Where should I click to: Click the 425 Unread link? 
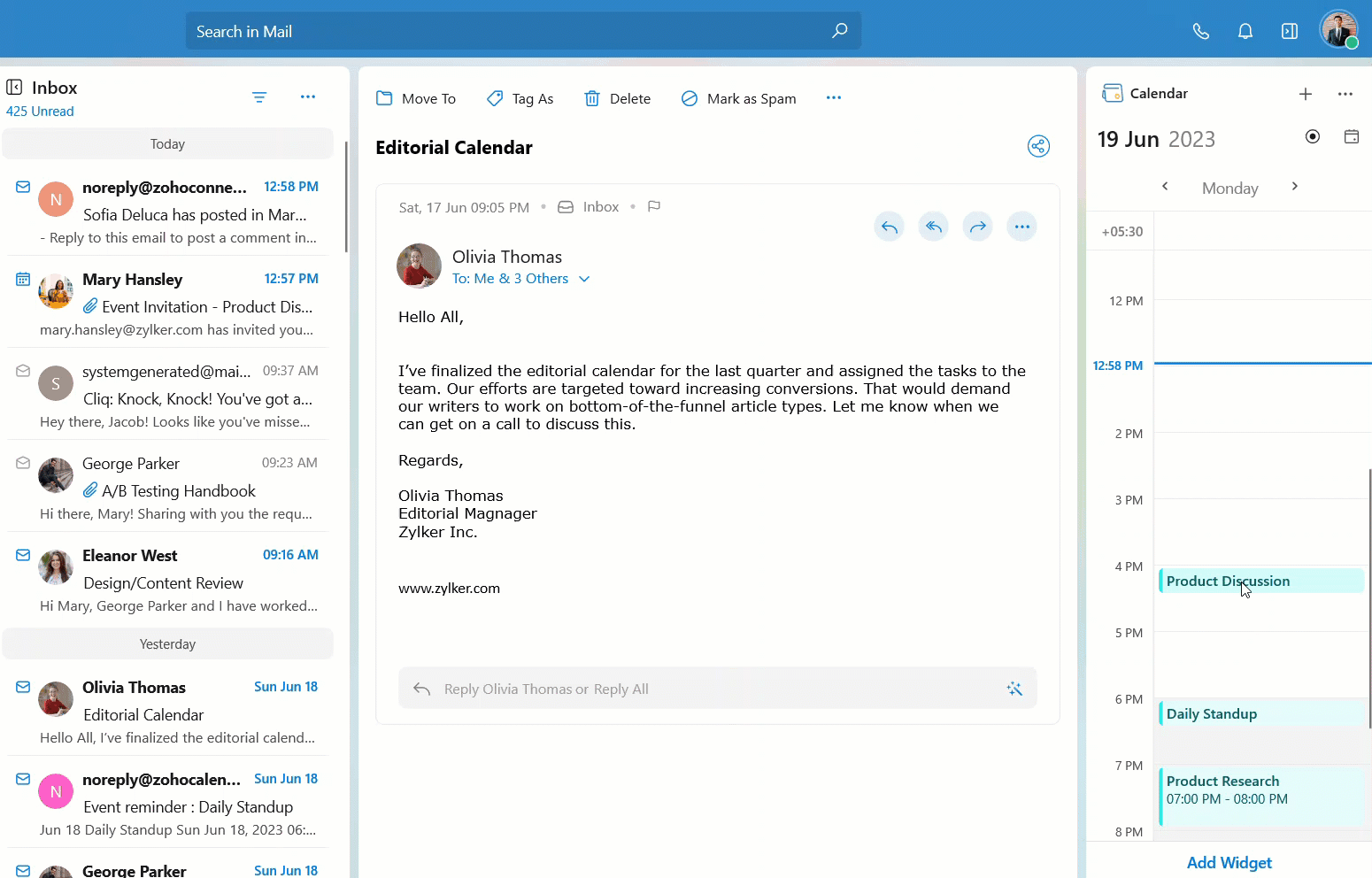[x=40, y=111]
